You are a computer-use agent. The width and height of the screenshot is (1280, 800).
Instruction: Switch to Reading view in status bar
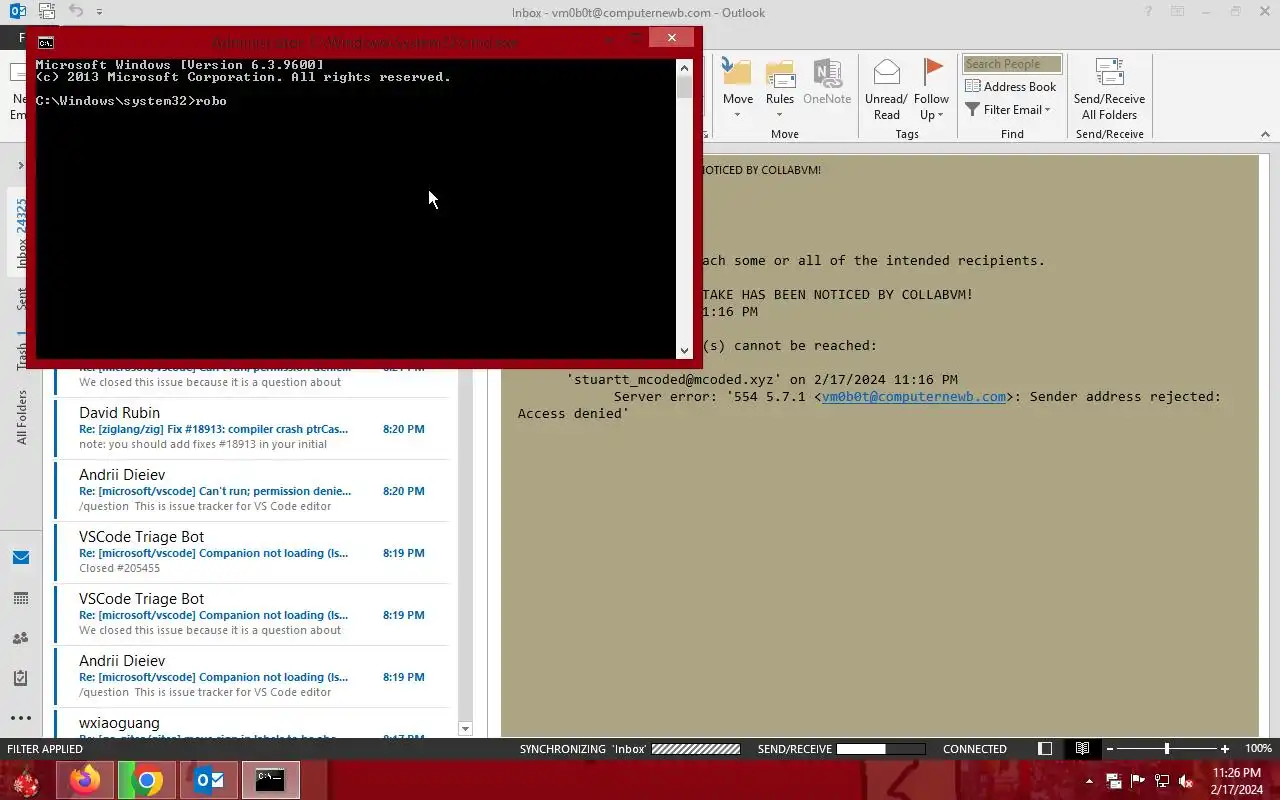(x=1082, y=748)
